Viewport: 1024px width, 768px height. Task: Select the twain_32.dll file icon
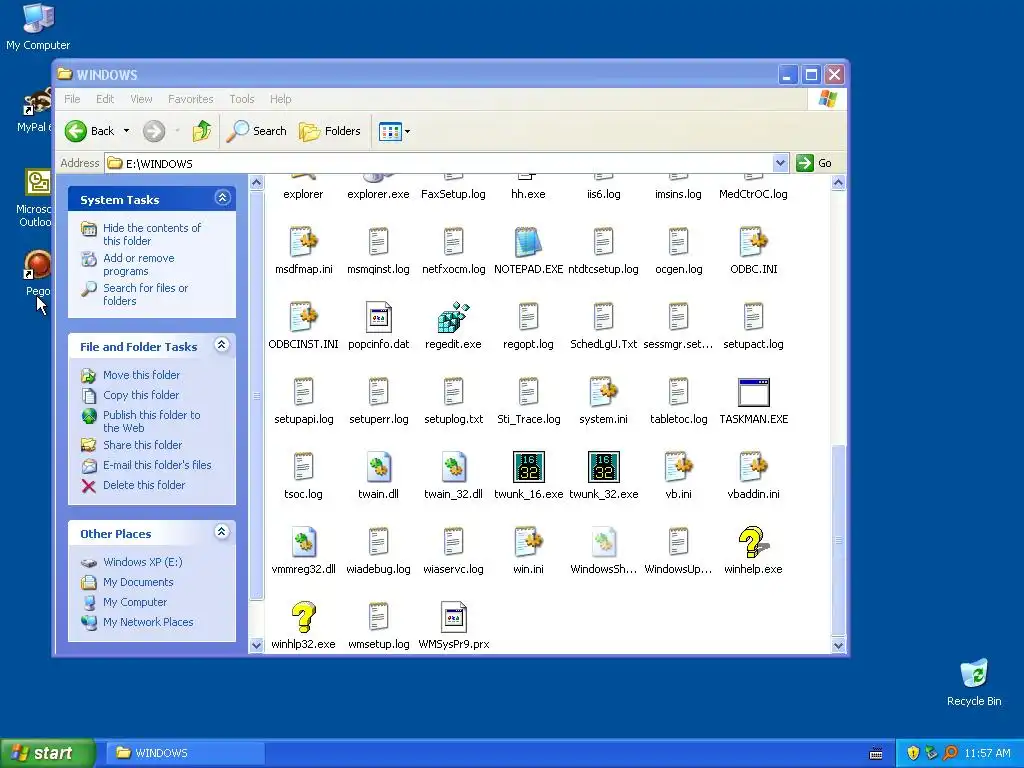point(453,467)
